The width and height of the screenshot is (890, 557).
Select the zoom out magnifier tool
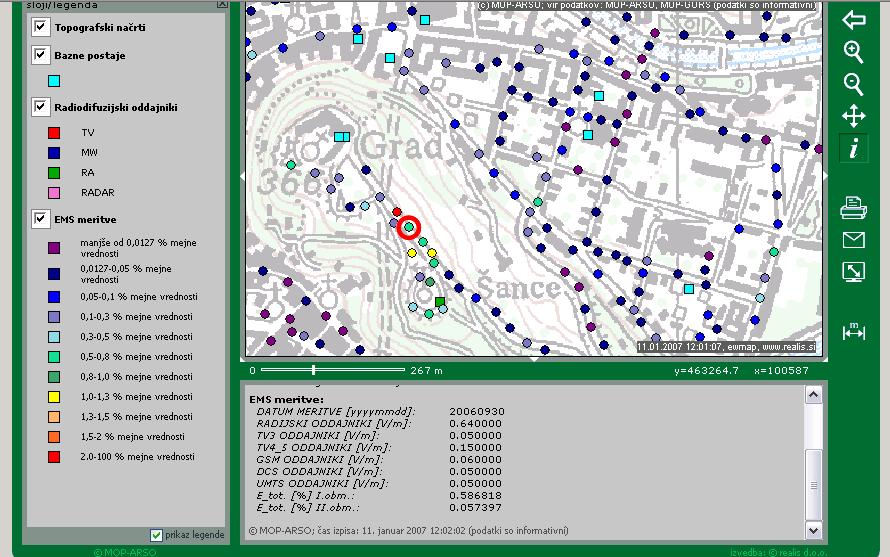click(x=854, y=85)
